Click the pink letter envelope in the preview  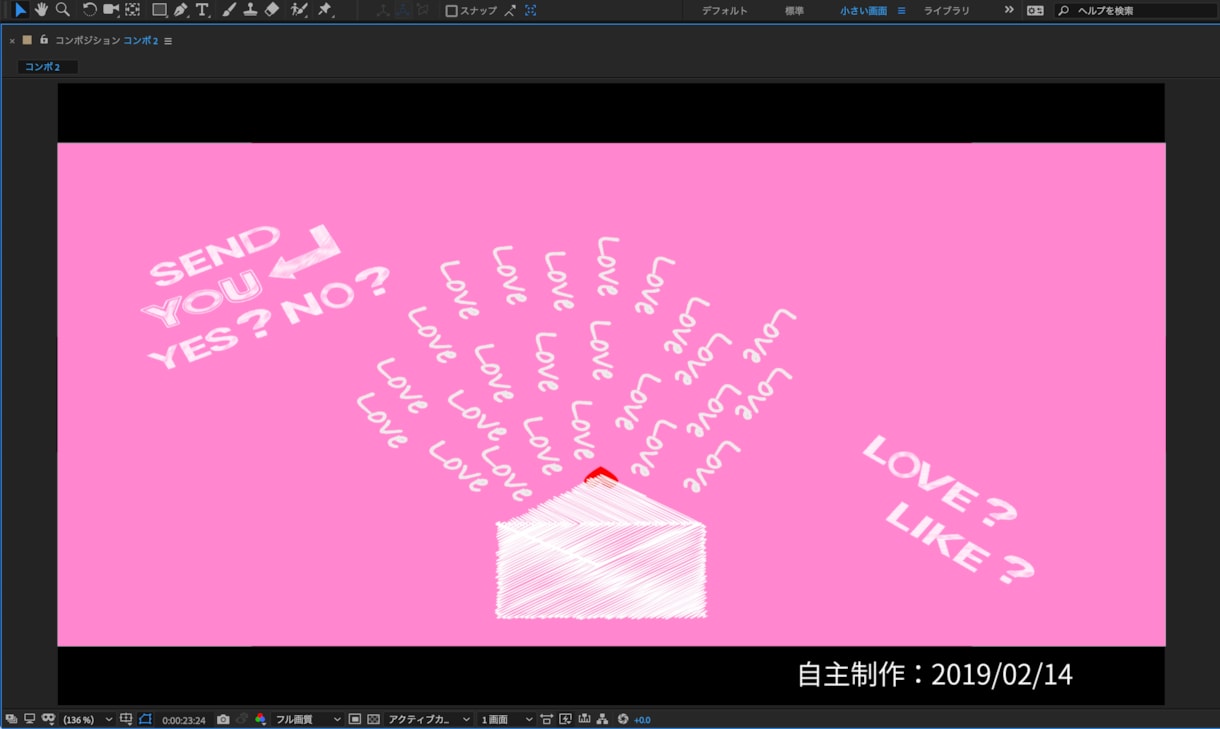[602, 544]
